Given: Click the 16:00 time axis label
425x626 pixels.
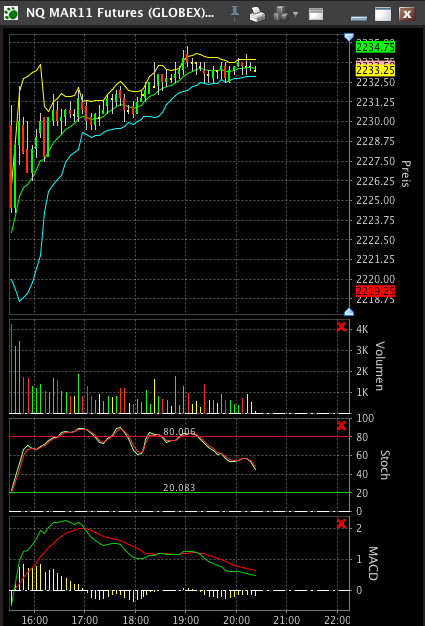Looking at the screenshot, I should point(34,620).
